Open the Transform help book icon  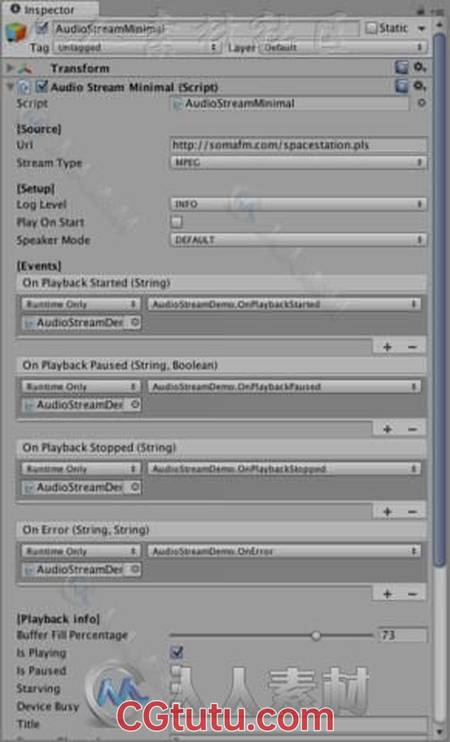[x=402, y=68]
